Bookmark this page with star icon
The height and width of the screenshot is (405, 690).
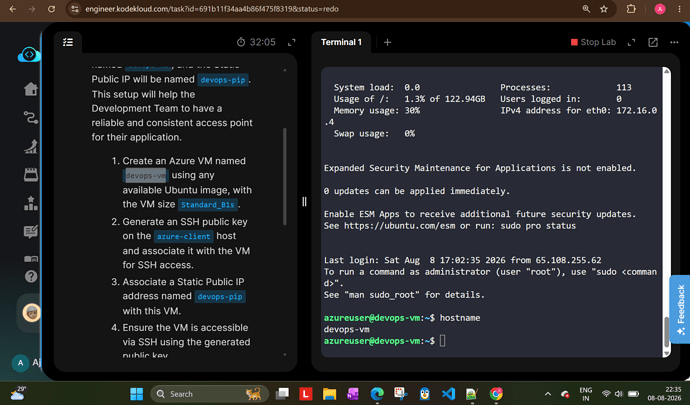[x=604, y=9]
